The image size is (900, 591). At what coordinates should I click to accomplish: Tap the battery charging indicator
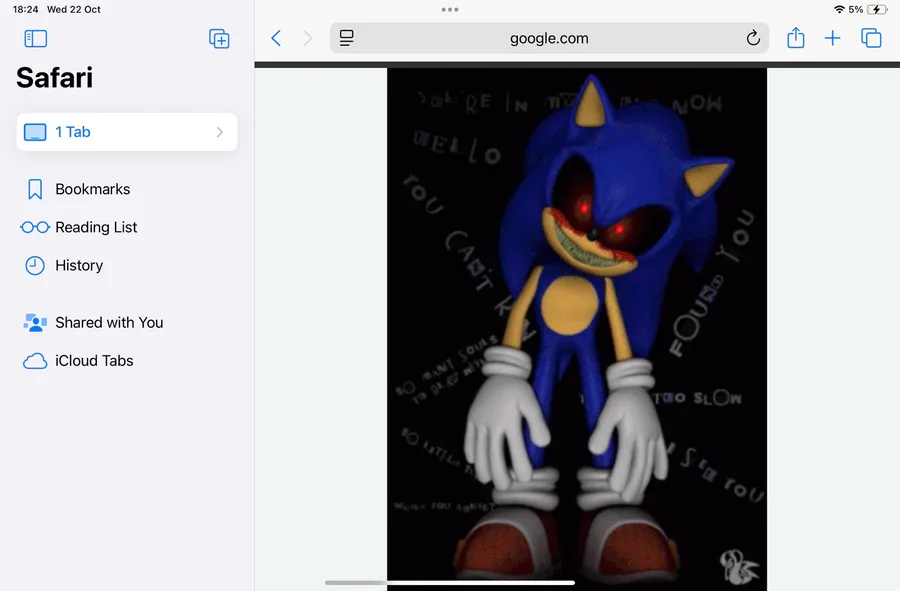click(x=877, y=9)
